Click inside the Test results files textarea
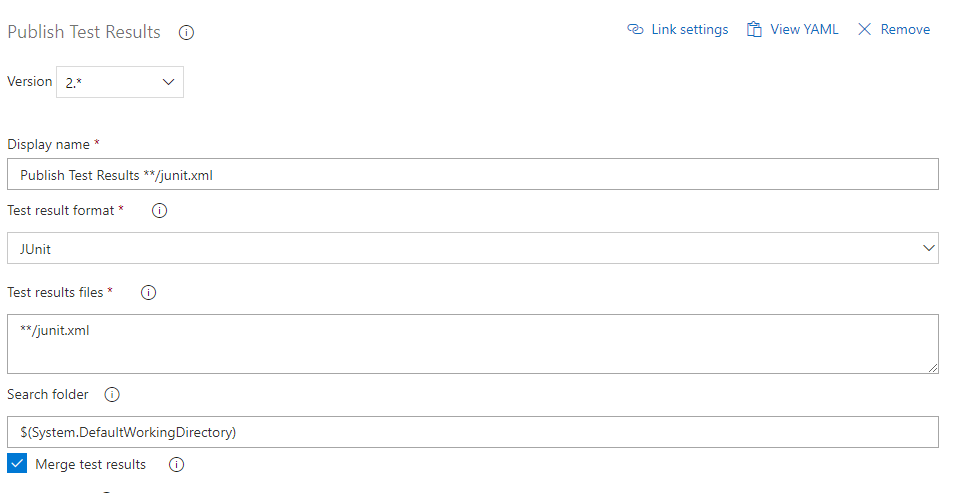The width and height of the screenshot is (954, 493). pyautogui.click(x=472, y=344)
